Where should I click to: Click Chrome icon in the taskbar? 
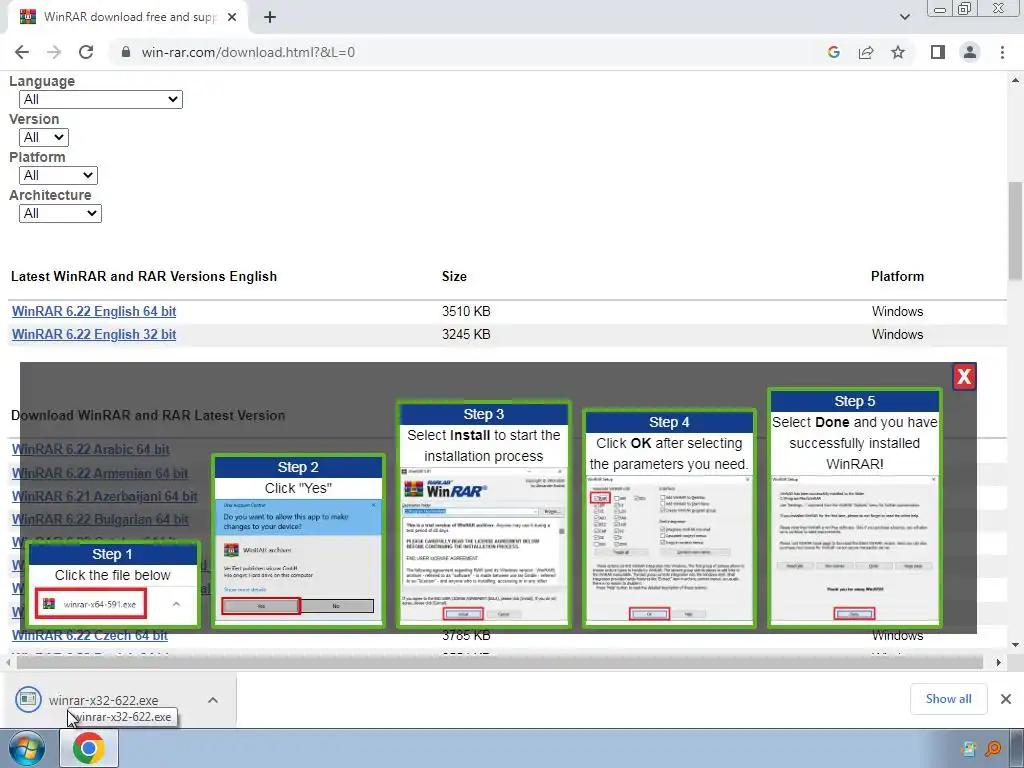(89, 748)
